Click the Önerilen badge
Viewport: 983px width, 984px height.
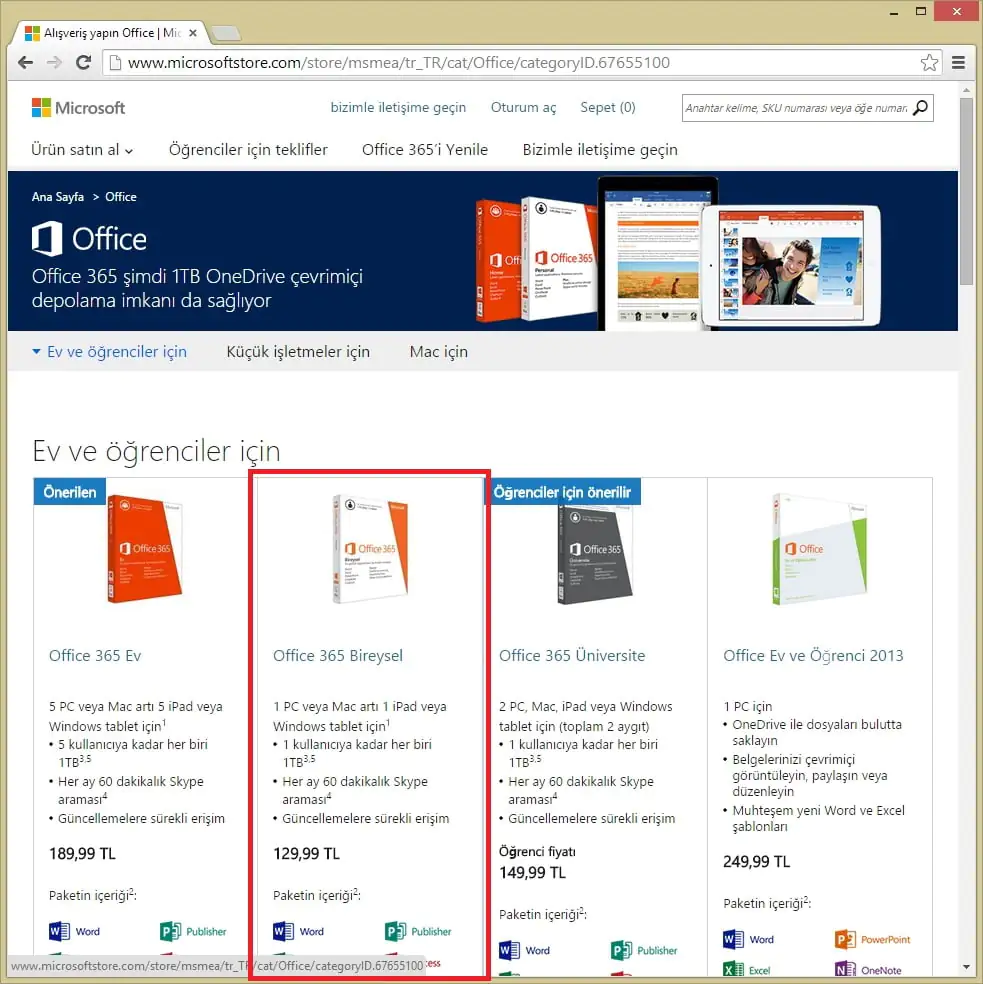(x=70, y=492)
